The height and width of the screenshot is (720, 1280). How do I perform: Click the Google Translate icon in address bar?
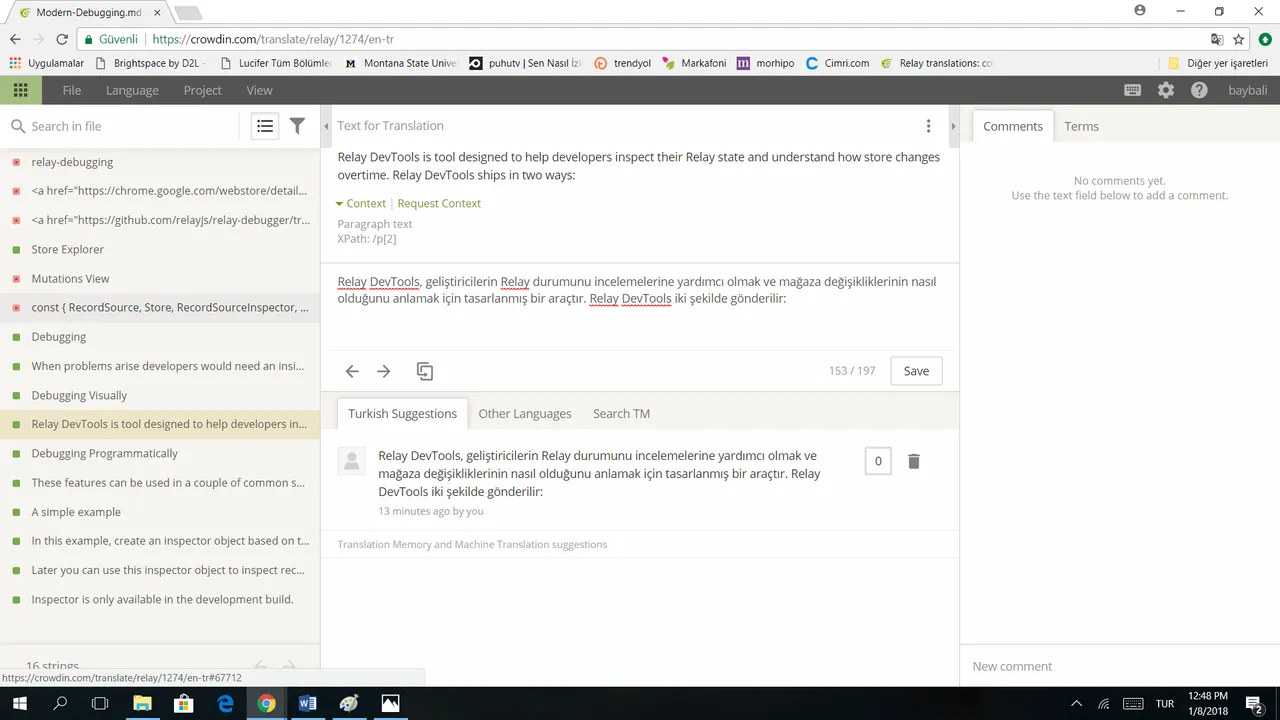click(x=1217, y=39)
